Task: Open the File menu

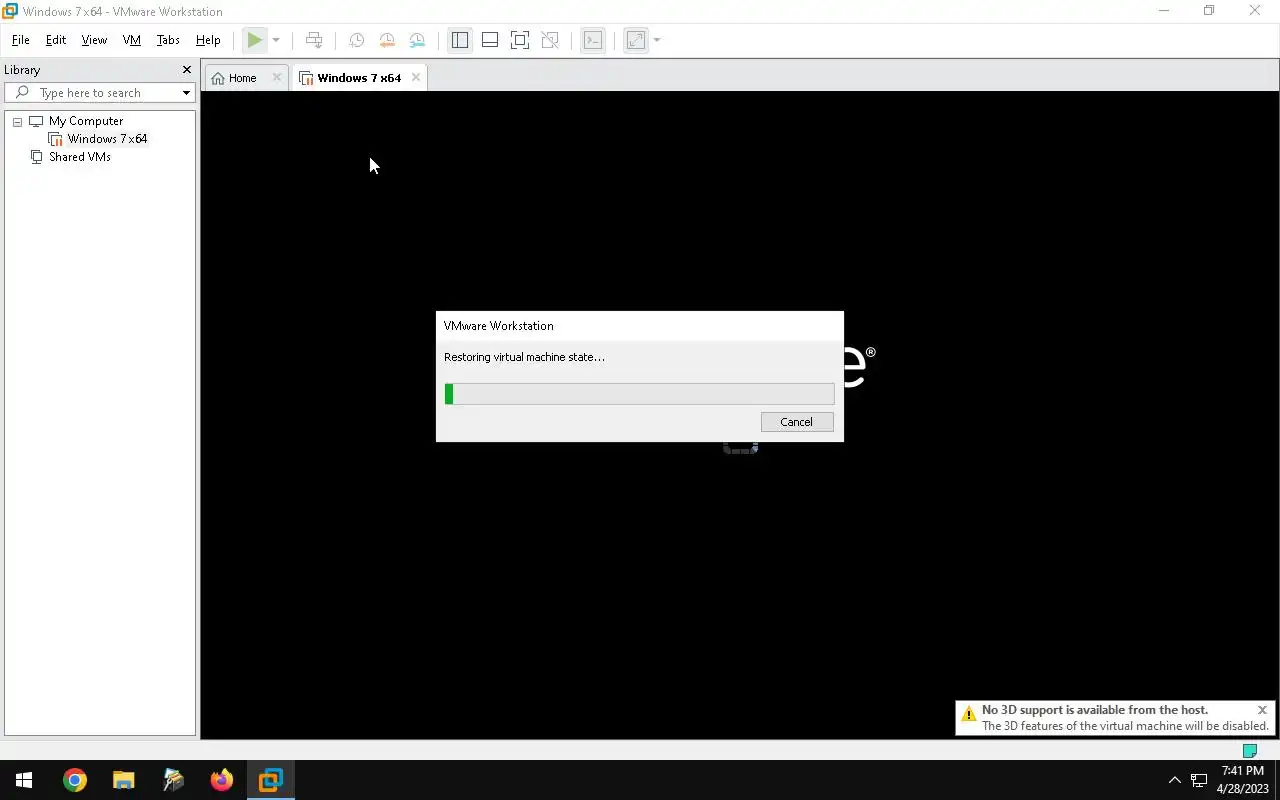Action: tap(20, 40)
